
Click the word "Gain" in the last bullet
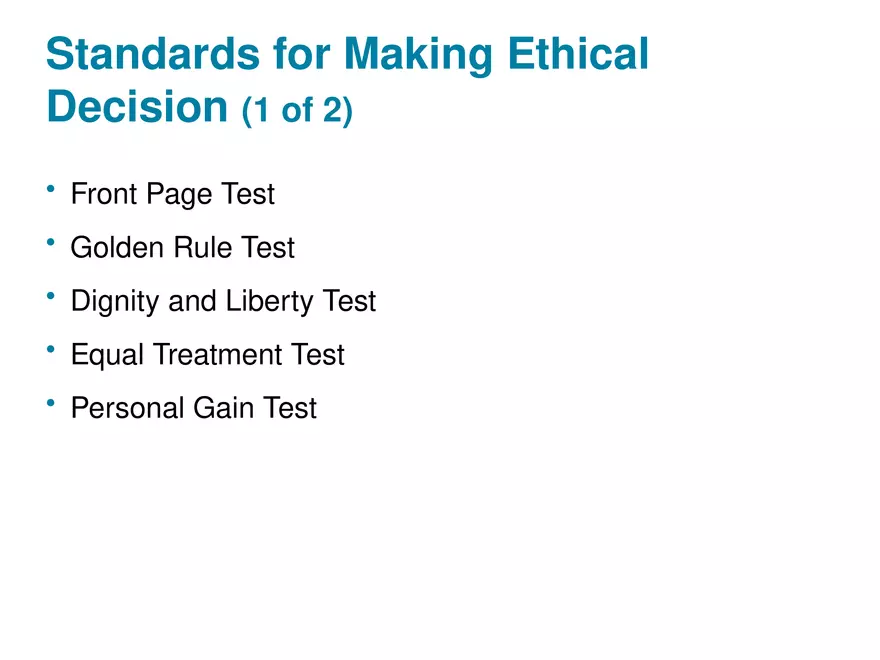coord(231,408)
